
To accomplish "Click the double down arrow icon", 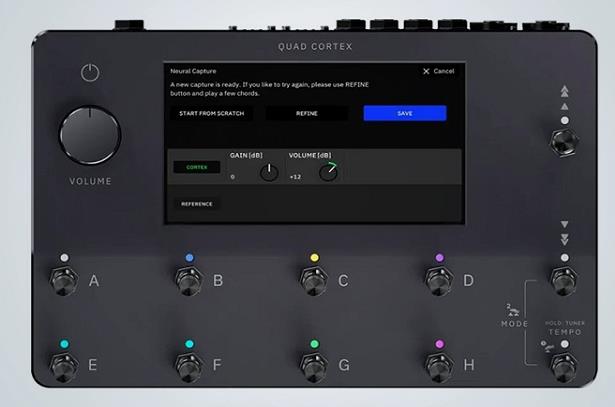I will (564, 239).
